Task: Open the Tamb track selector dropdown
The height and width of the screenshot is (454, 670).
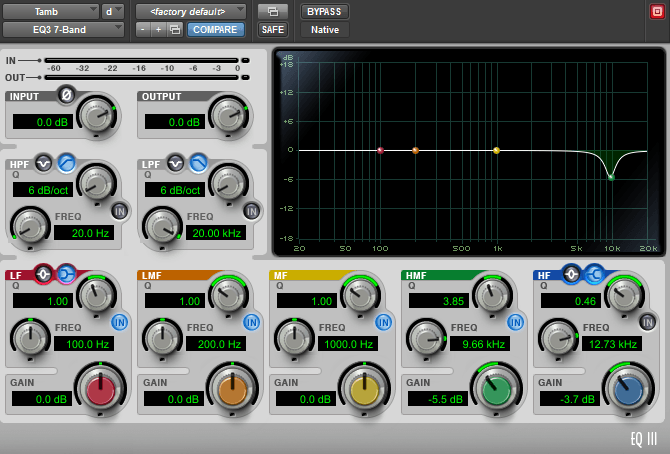Action: click(50, 11)
